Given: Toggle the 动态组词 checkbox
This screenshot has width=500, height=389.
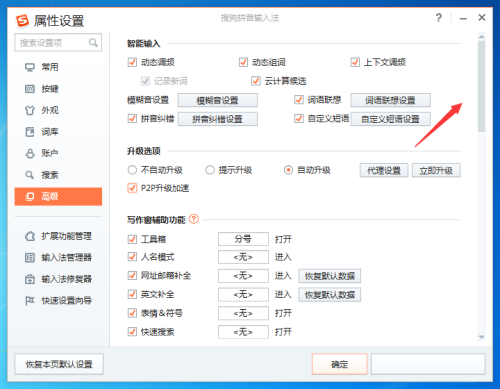Looking at the screenshot, I should click(x=243, y=62).
